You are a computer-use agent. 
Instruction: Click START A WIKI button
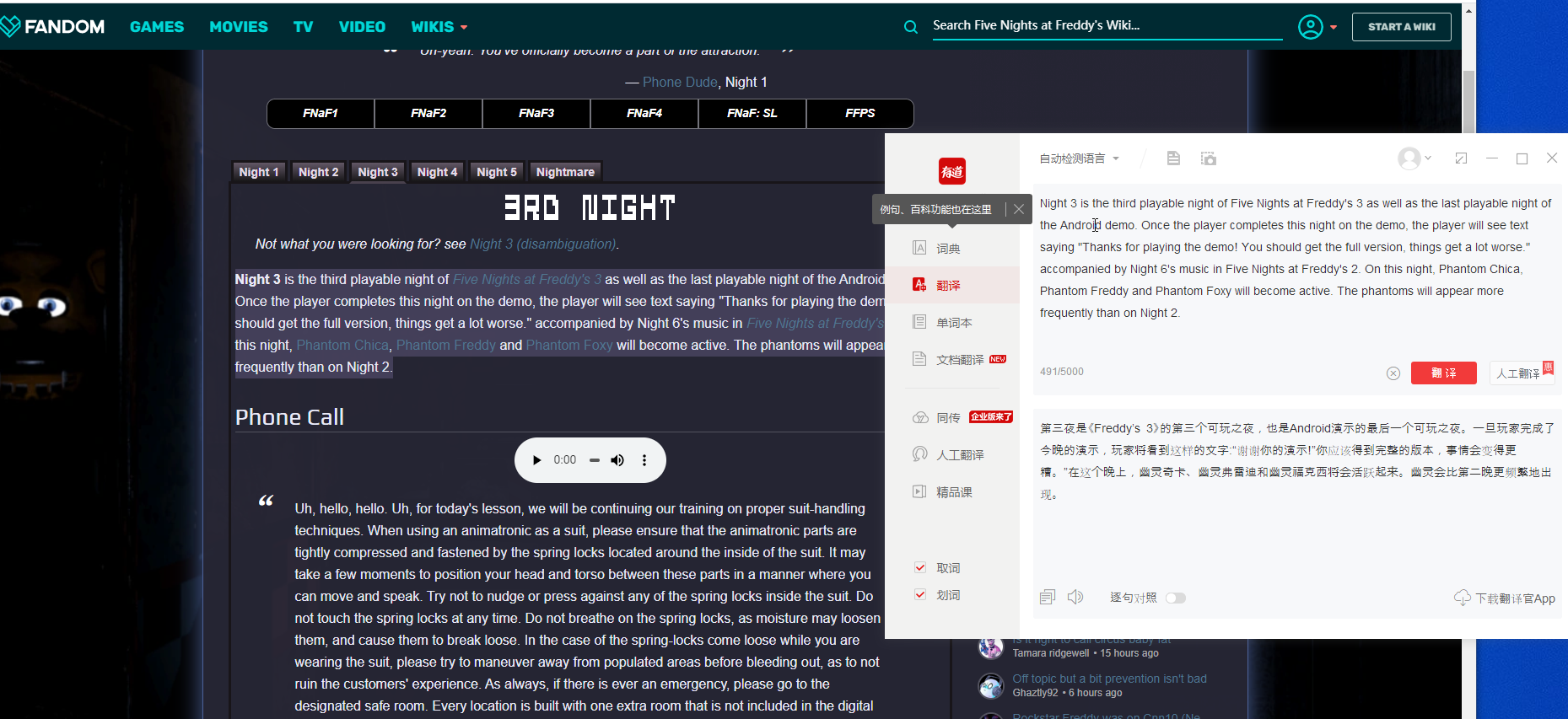(x=1401, y=27)
